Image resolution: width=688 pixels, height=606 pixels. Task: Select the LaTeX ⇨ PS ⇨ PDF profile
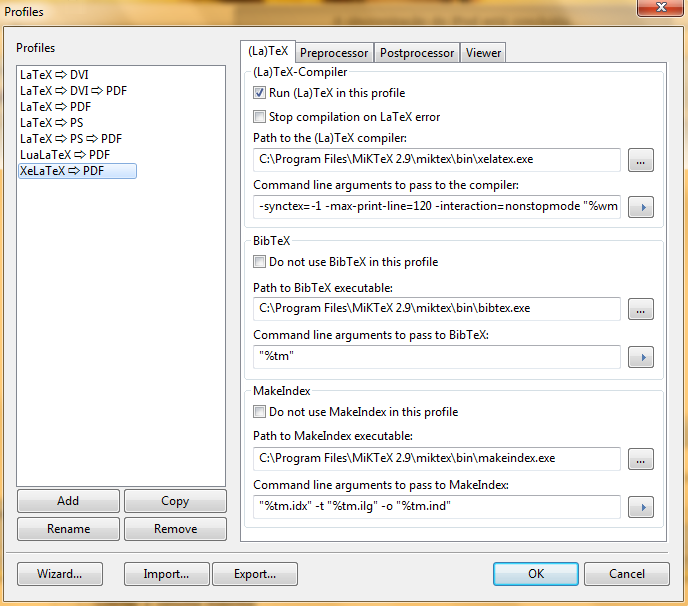pyautogui.click(x=71, y=139)
